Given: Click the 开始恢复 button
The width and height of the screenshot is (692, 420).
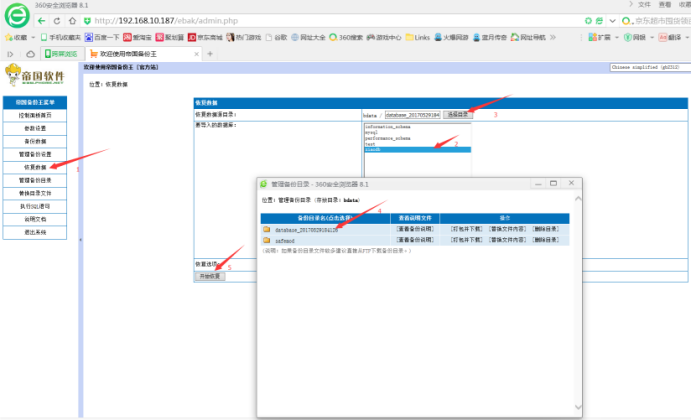Looking at the screenshot, I should 210,276.
